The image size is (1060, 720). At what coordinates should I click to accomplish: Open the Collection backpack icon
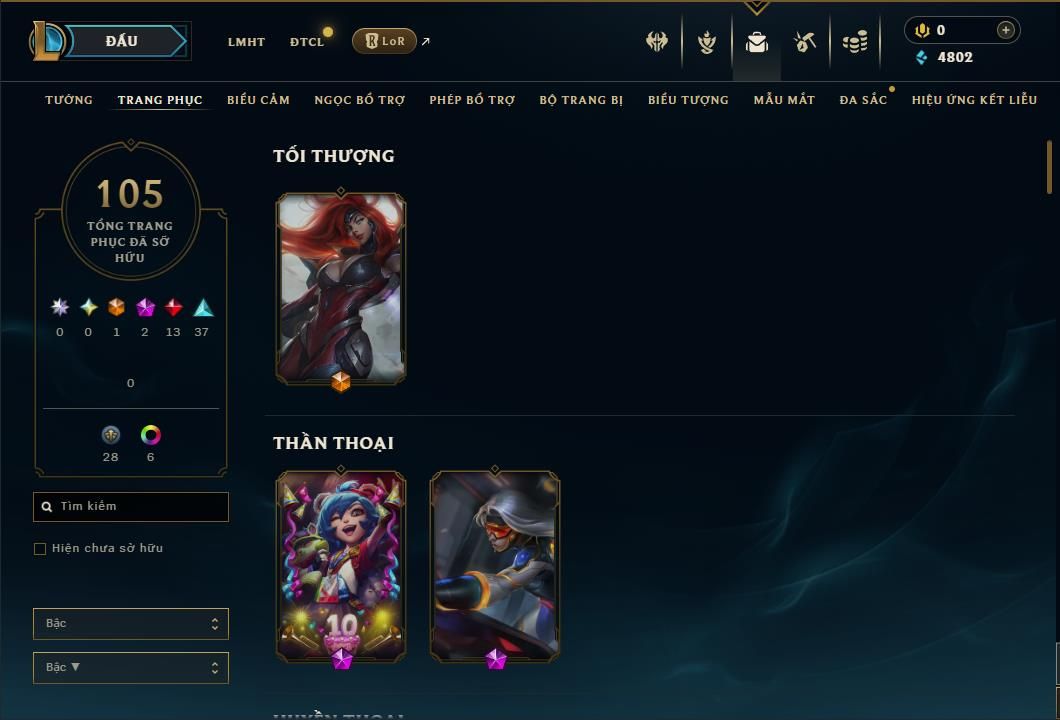coord(756,42)
